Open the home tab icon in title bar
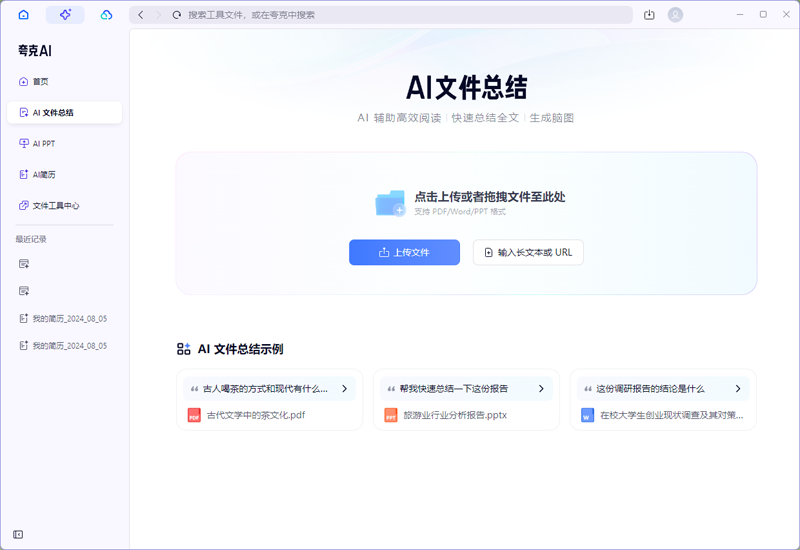This screenshot has width=800, height=550. pos(23,15)
